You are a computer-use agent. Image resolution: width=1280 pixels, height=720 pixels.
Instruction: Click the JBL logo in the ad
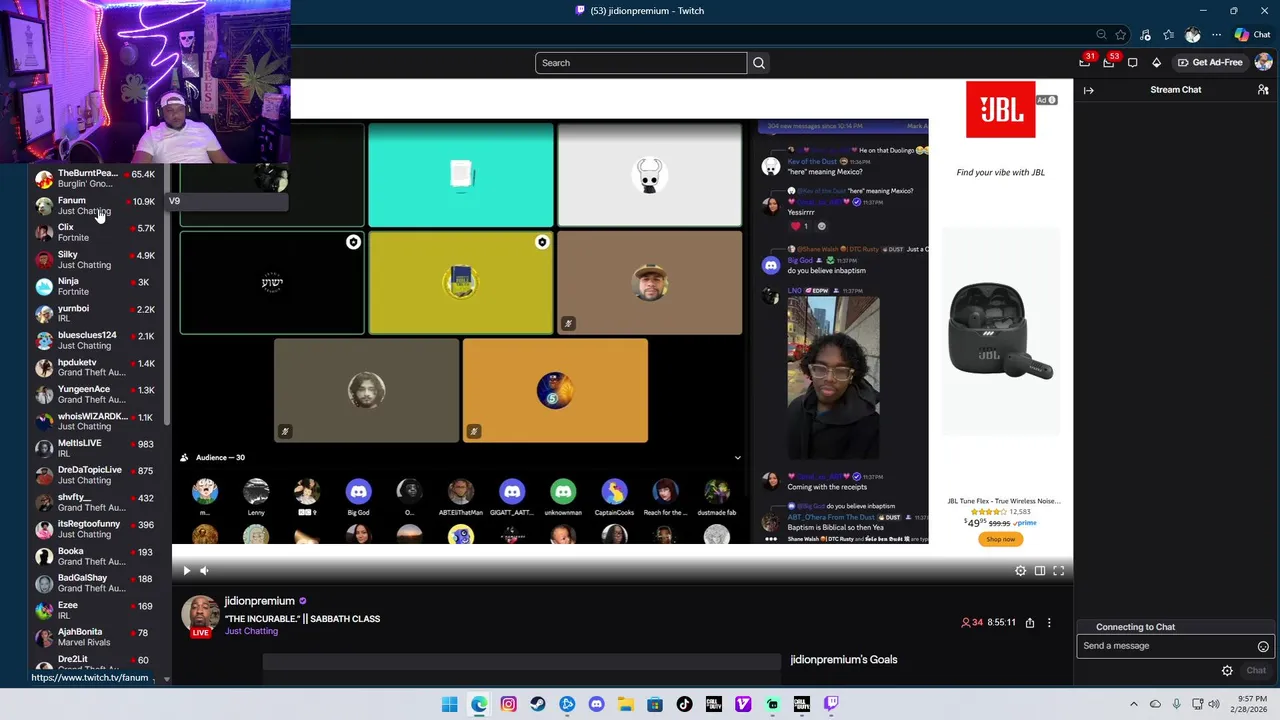[x=1000, y=110]
